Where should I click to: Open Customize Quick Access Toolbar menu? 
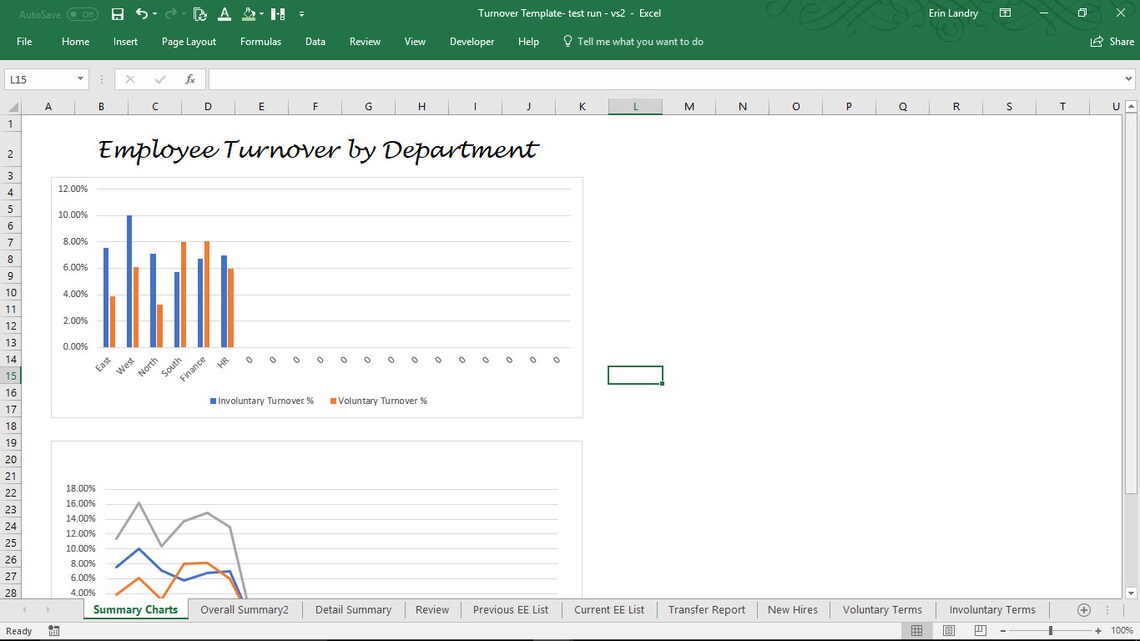pyautogui.click(x=301, y=13)
